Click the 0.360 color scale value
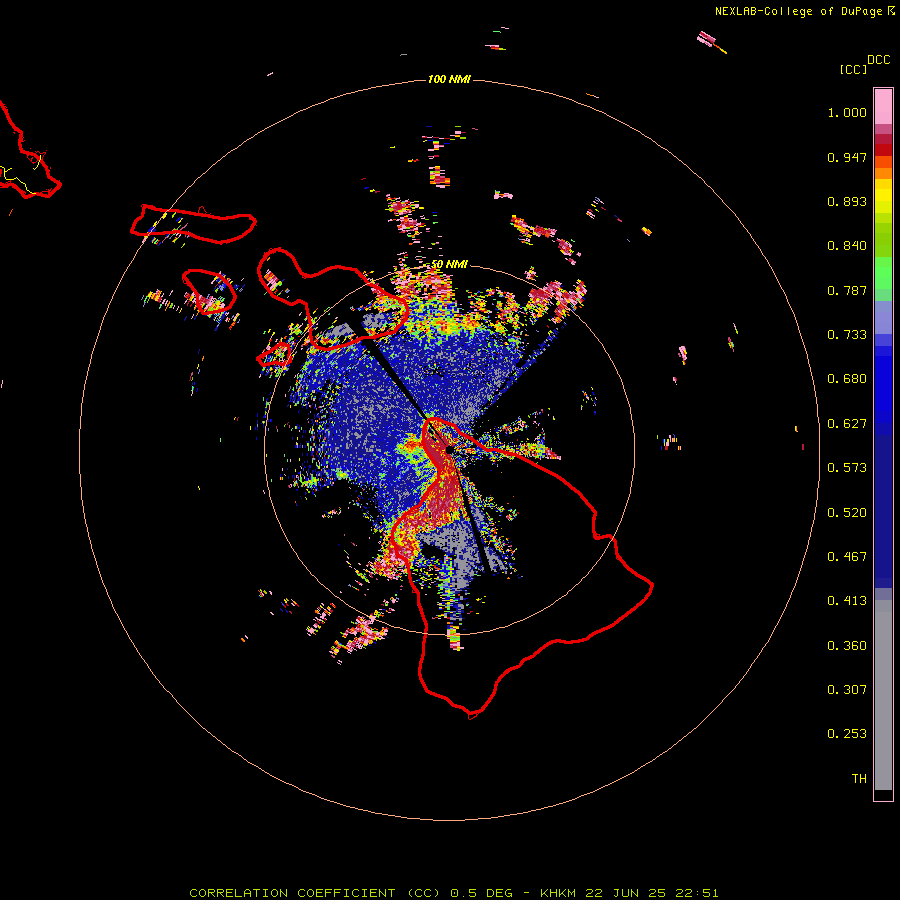The width and height of the screenshot is (900, 900). [x=847, y=646]
